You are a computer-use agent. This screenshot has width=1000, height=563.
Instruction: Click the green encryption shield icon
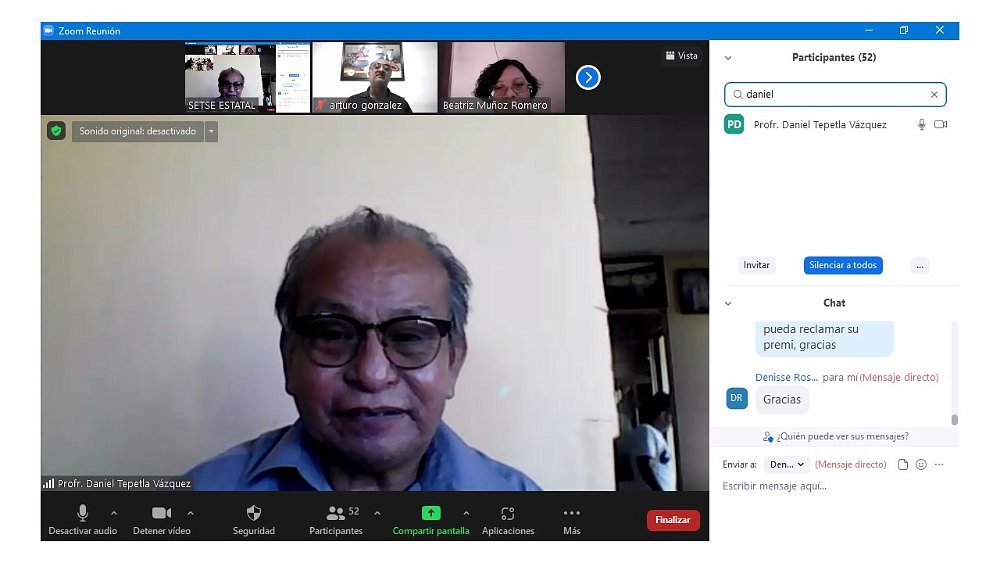(x=57, y=131)
